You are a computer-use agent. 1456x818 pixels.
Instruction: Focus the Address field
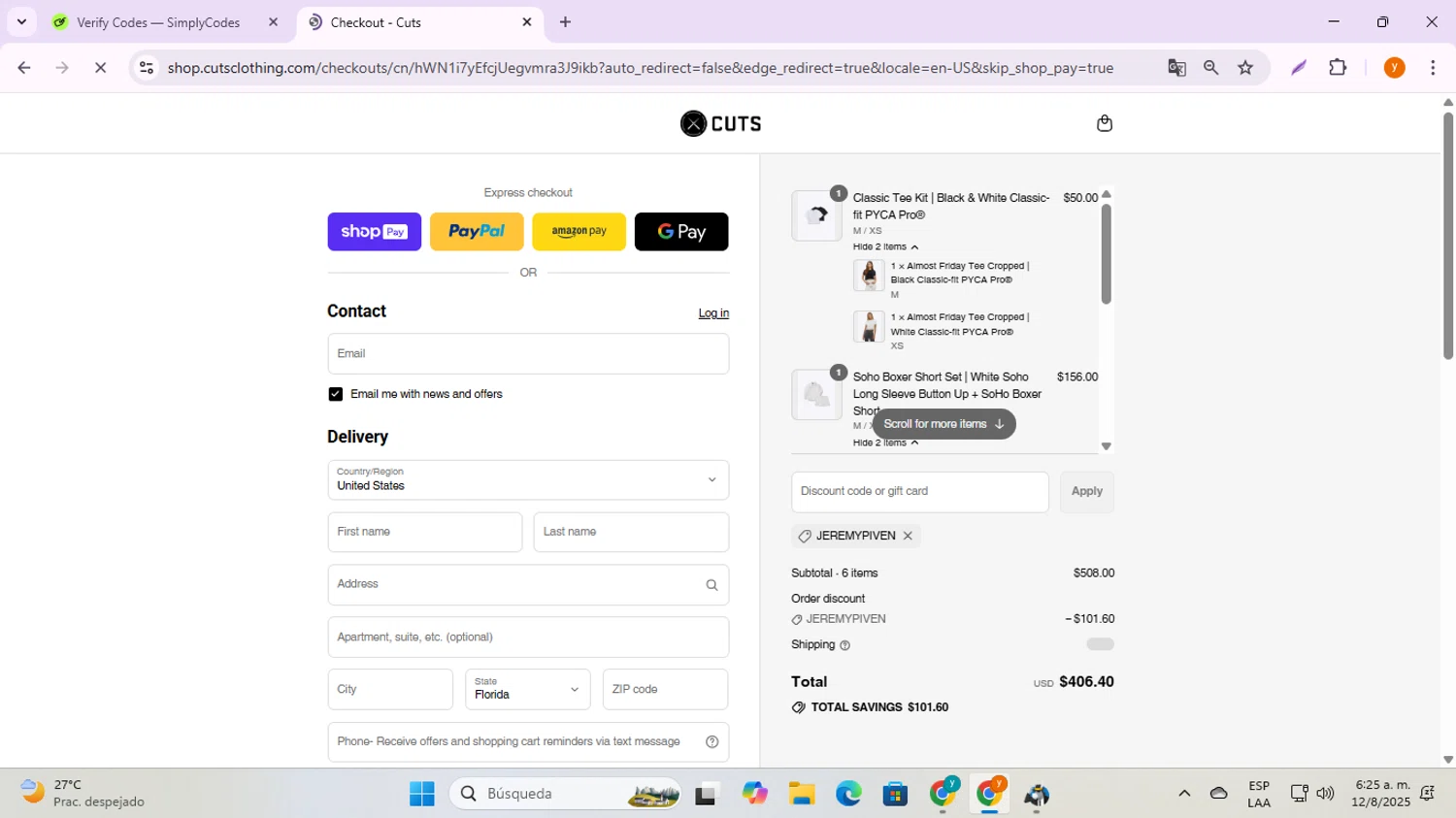click(528, 585)
